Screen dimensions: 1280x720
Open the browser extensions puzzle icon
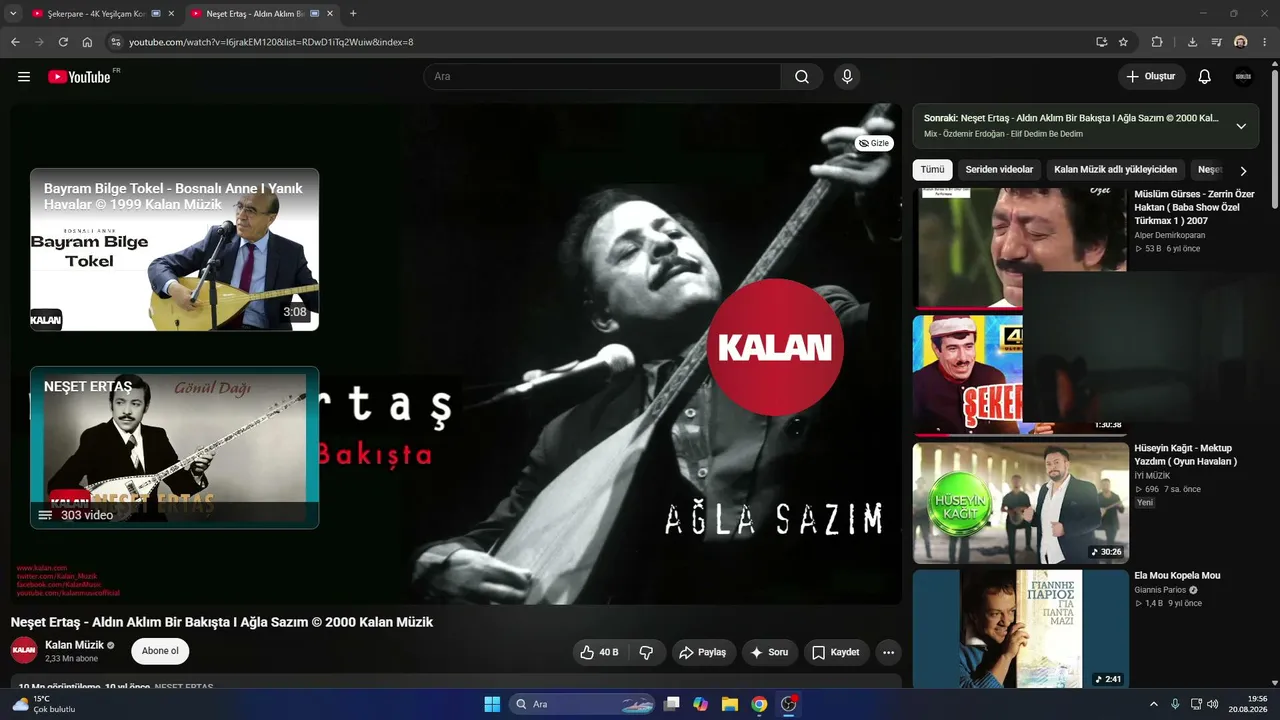[1157, 42]
